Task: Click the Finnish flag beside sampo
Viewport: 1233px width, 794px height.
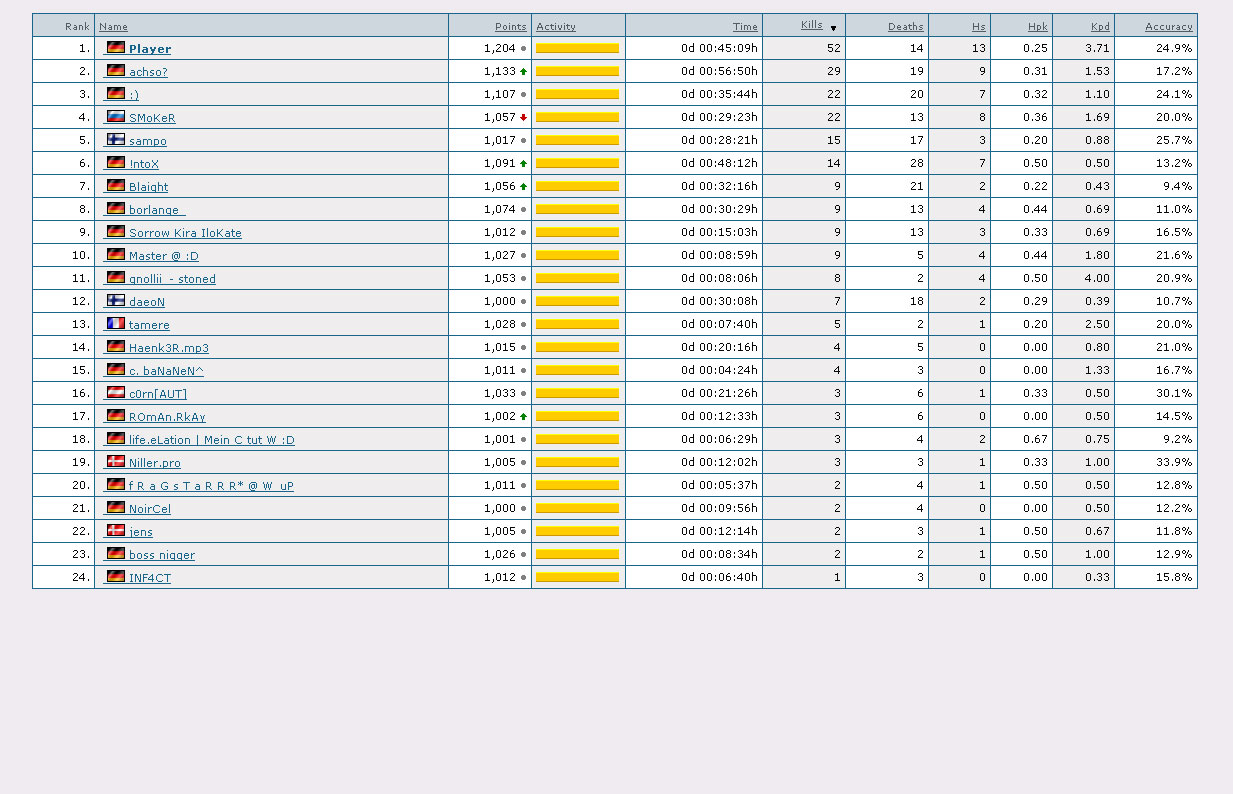Action: [x=116, y=140]
